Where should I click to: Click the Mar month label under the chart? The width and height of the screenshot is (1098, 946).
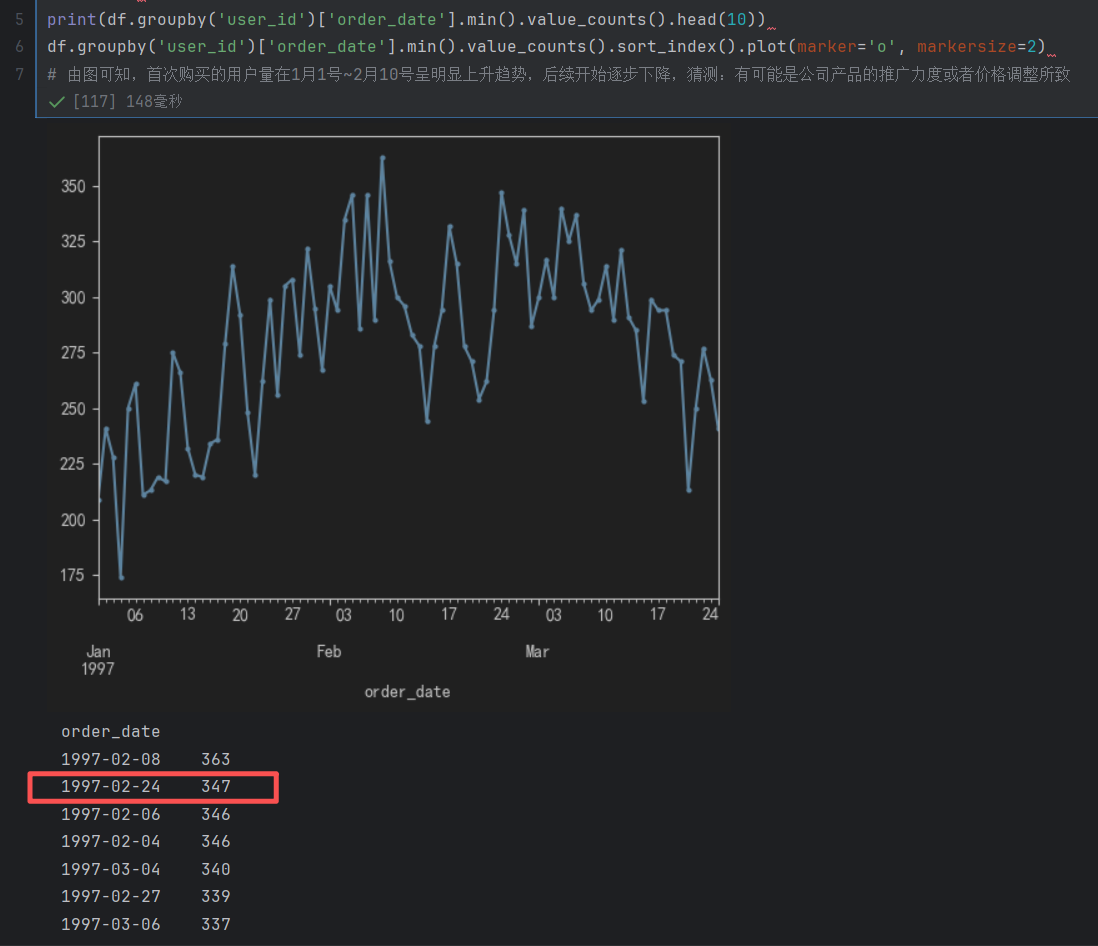coord(537,651)
